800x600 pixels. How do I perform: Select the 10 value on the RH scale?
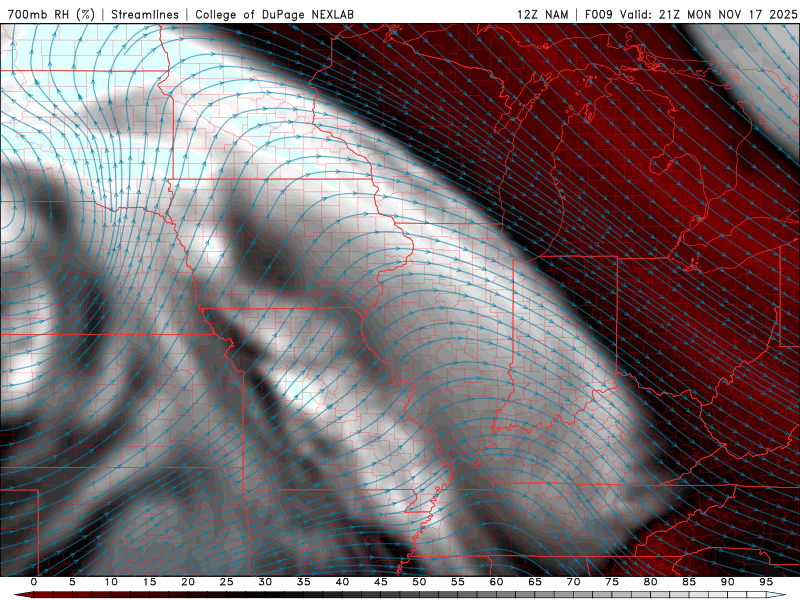(x=111, y=582)
